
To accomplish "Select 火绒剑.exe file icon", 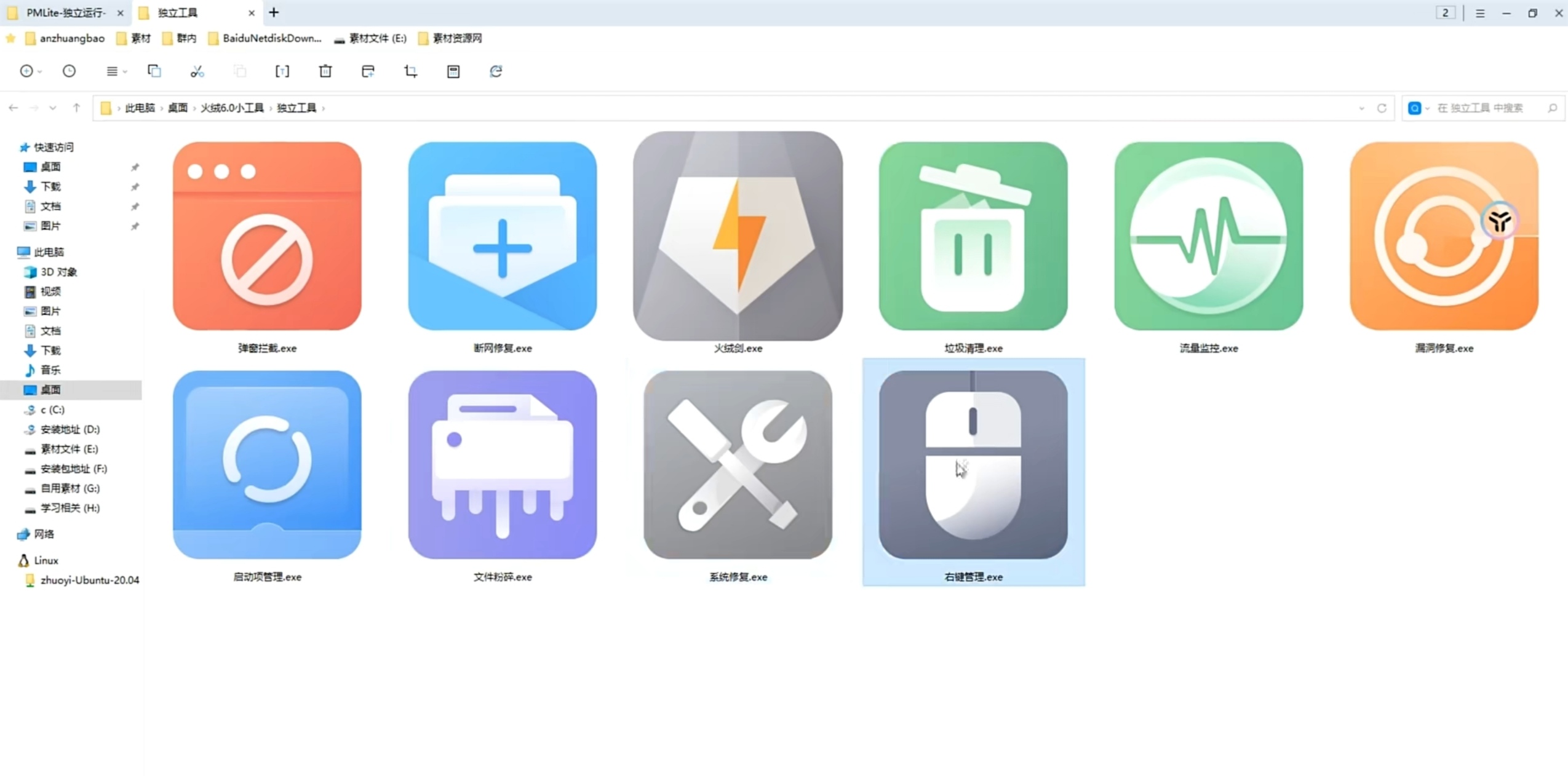I will [x=738, y=236].
